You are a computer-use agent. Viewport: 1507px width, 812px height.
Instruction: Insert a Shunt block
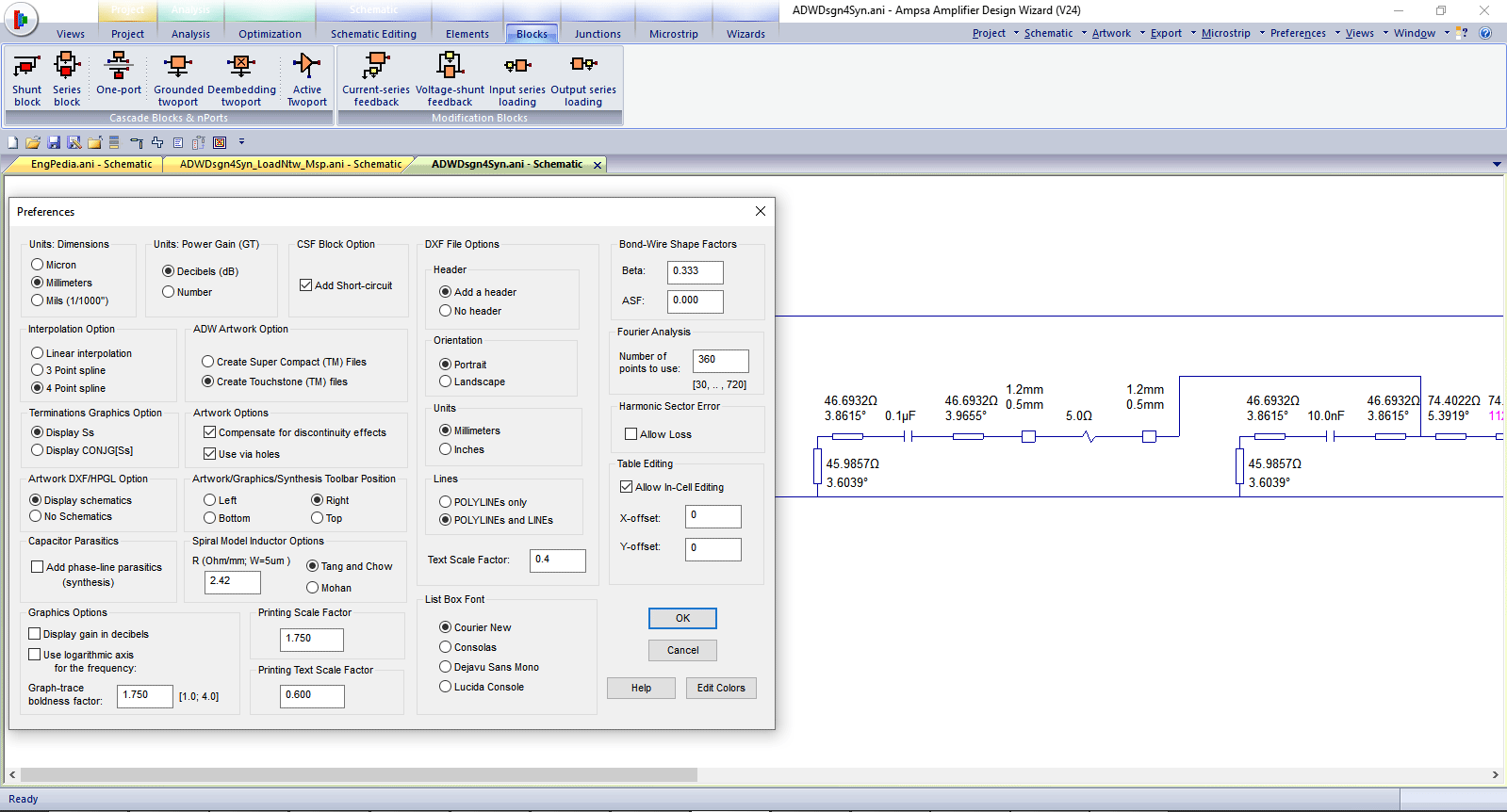pos(26,79)
